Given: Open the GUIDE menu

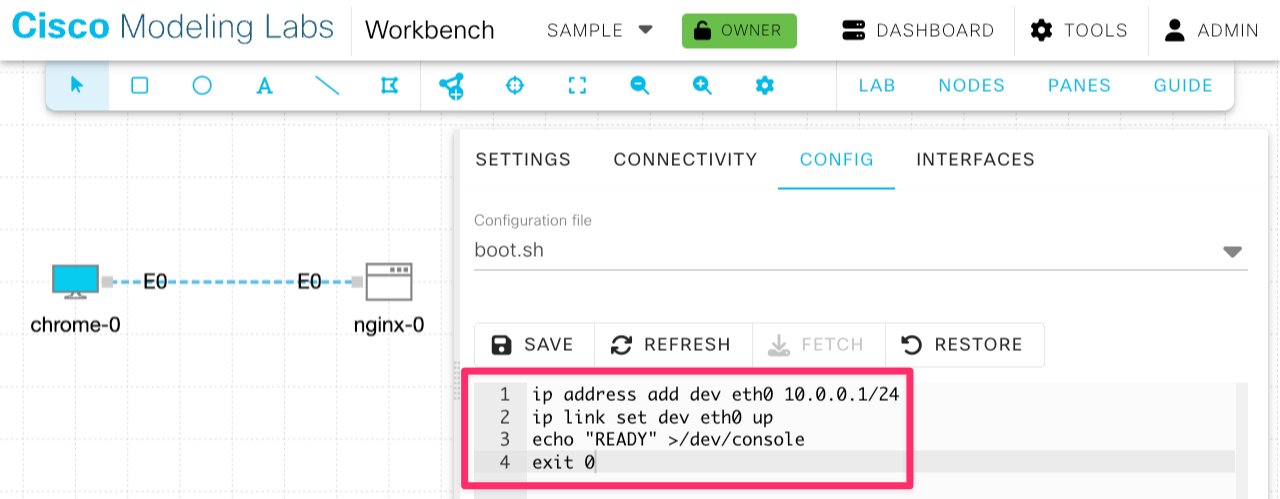Looking at the screenshot, I should [1184, 86].
